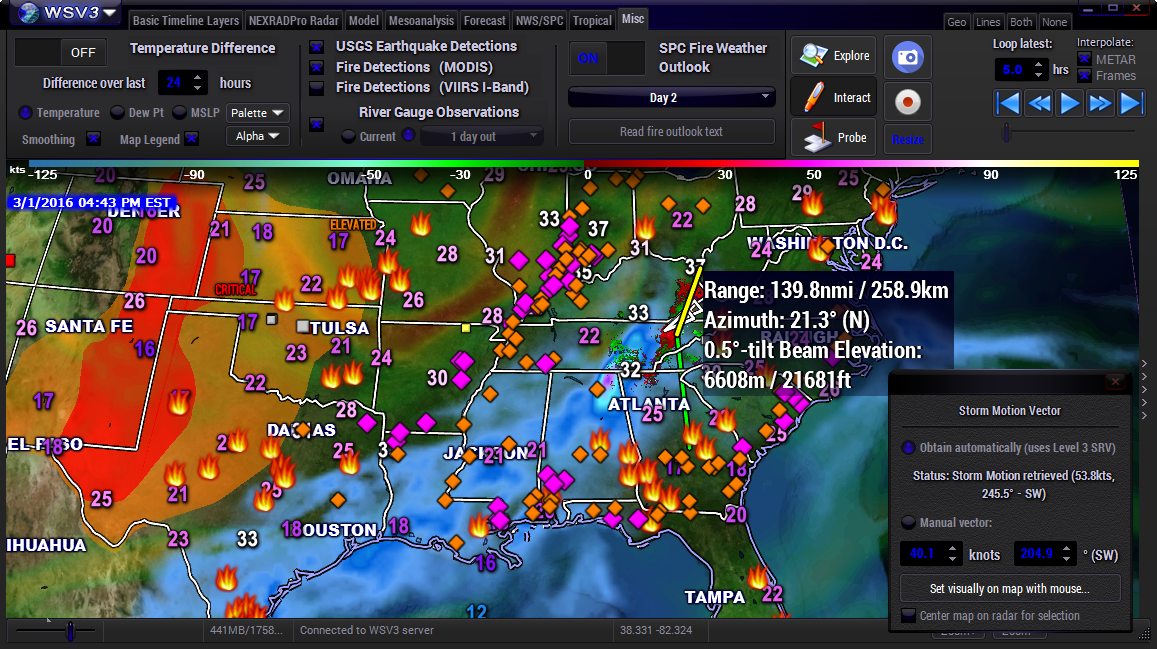Maximize the WSV3 window
The width and height of the screenshot is (1157, 649).
[1113, 8]
